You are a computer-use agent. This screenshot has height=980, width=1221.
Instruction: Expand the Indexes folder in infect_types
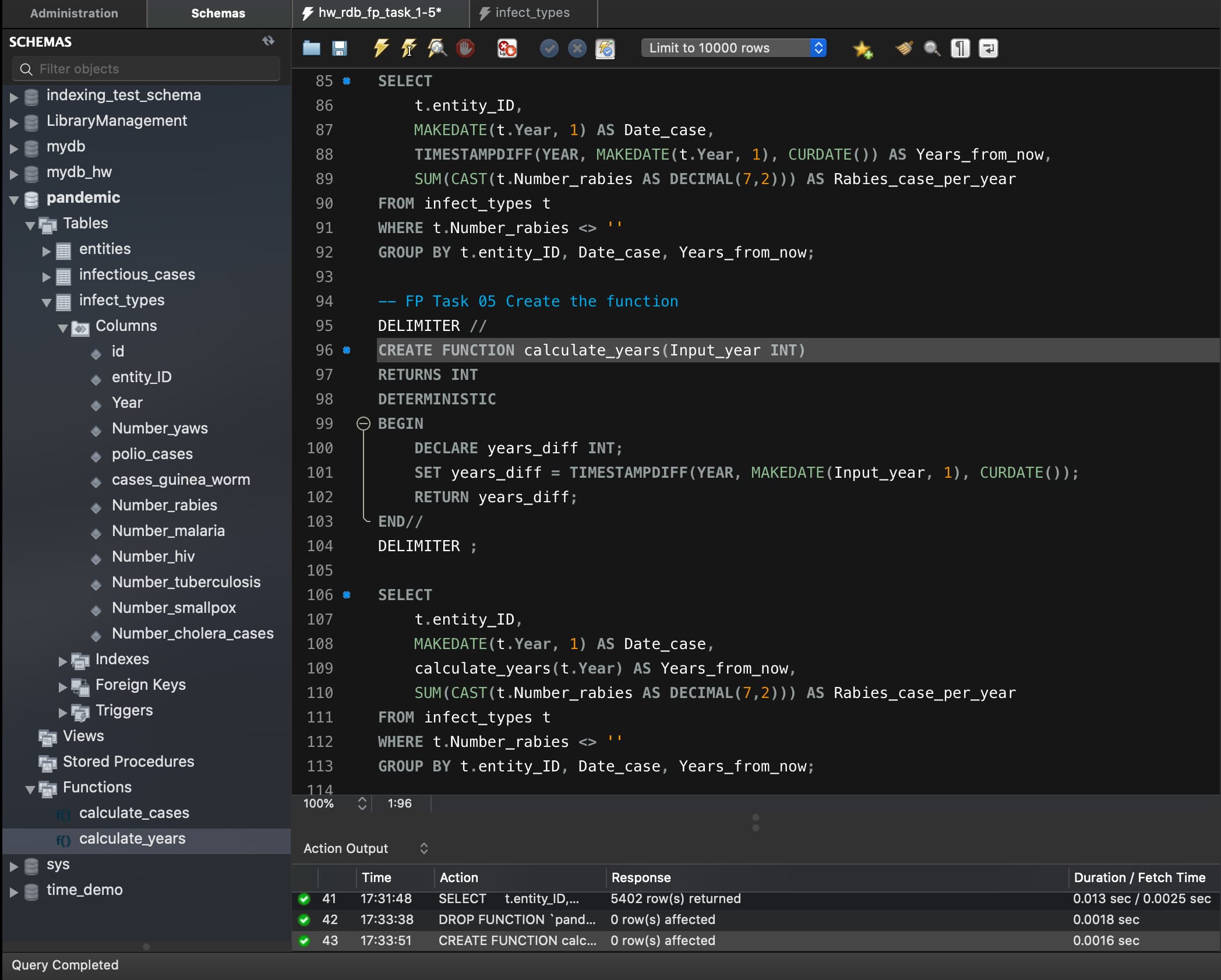pos(62,660)
